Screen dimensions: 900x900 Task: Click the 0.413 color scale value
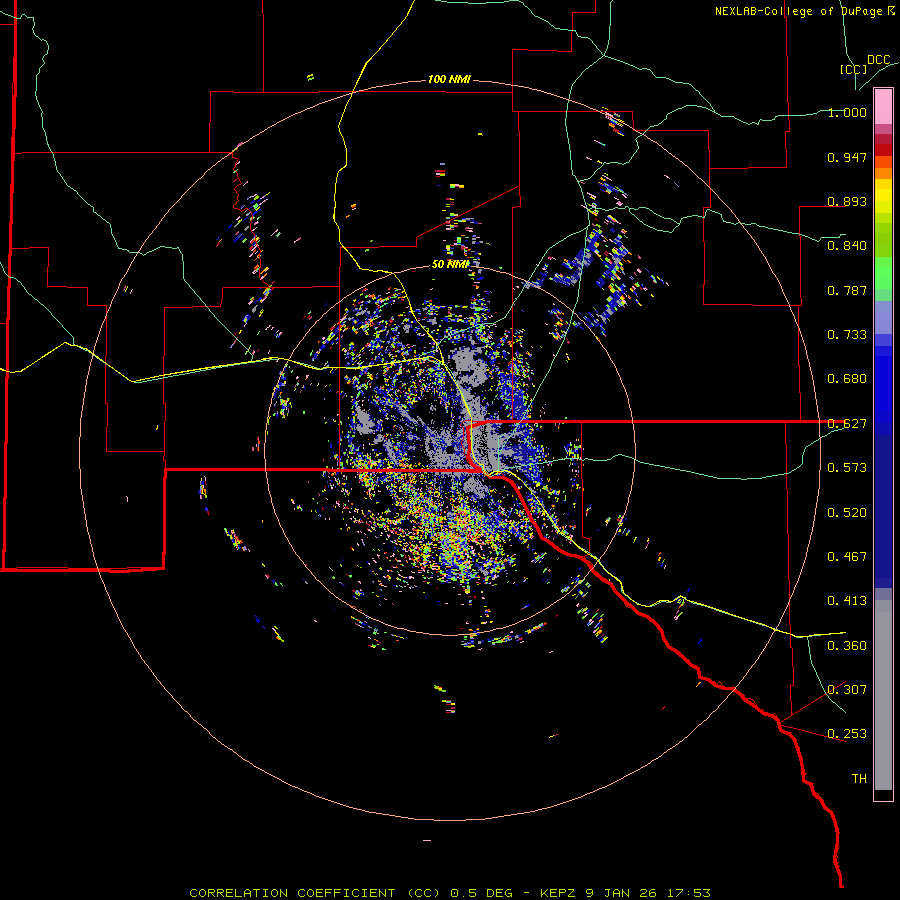847,601
